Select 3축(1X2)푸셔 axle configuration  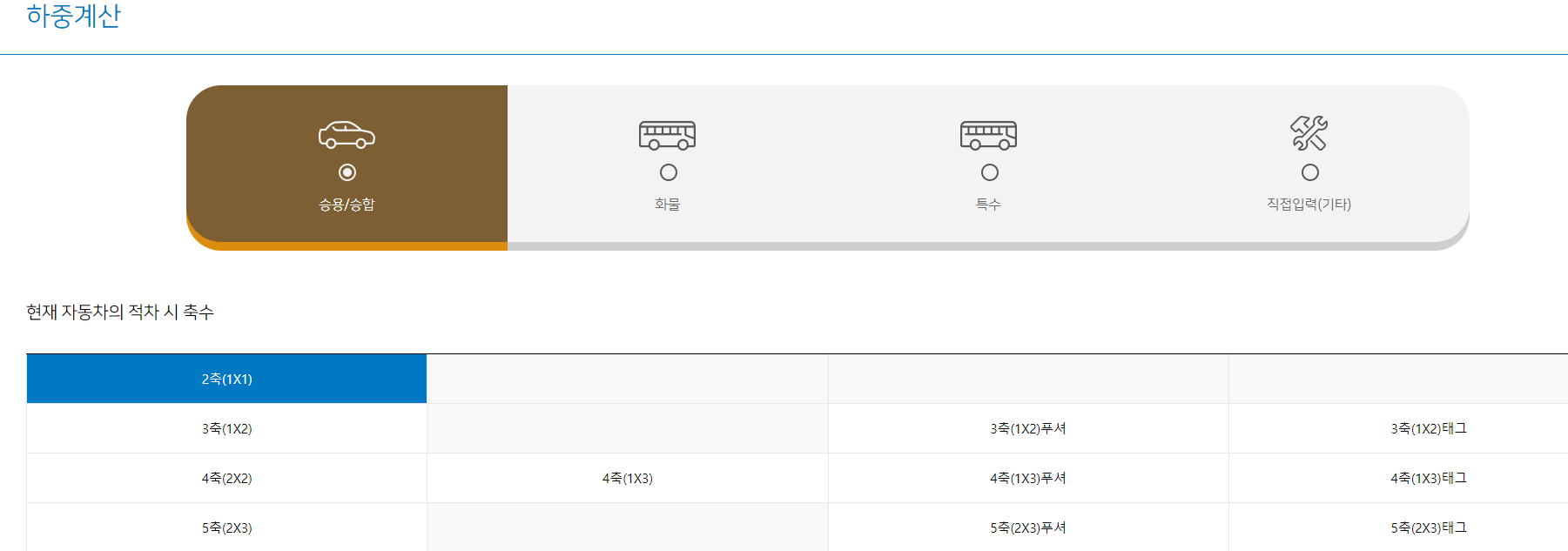click(1027, 429)
